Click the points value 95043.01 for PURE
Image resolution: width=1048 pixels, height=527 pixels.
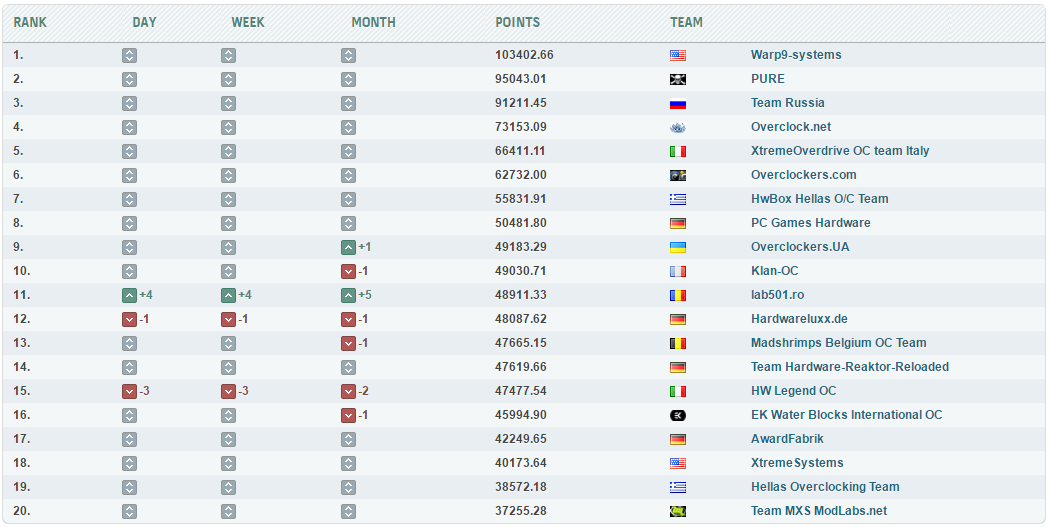coord(523,79)
